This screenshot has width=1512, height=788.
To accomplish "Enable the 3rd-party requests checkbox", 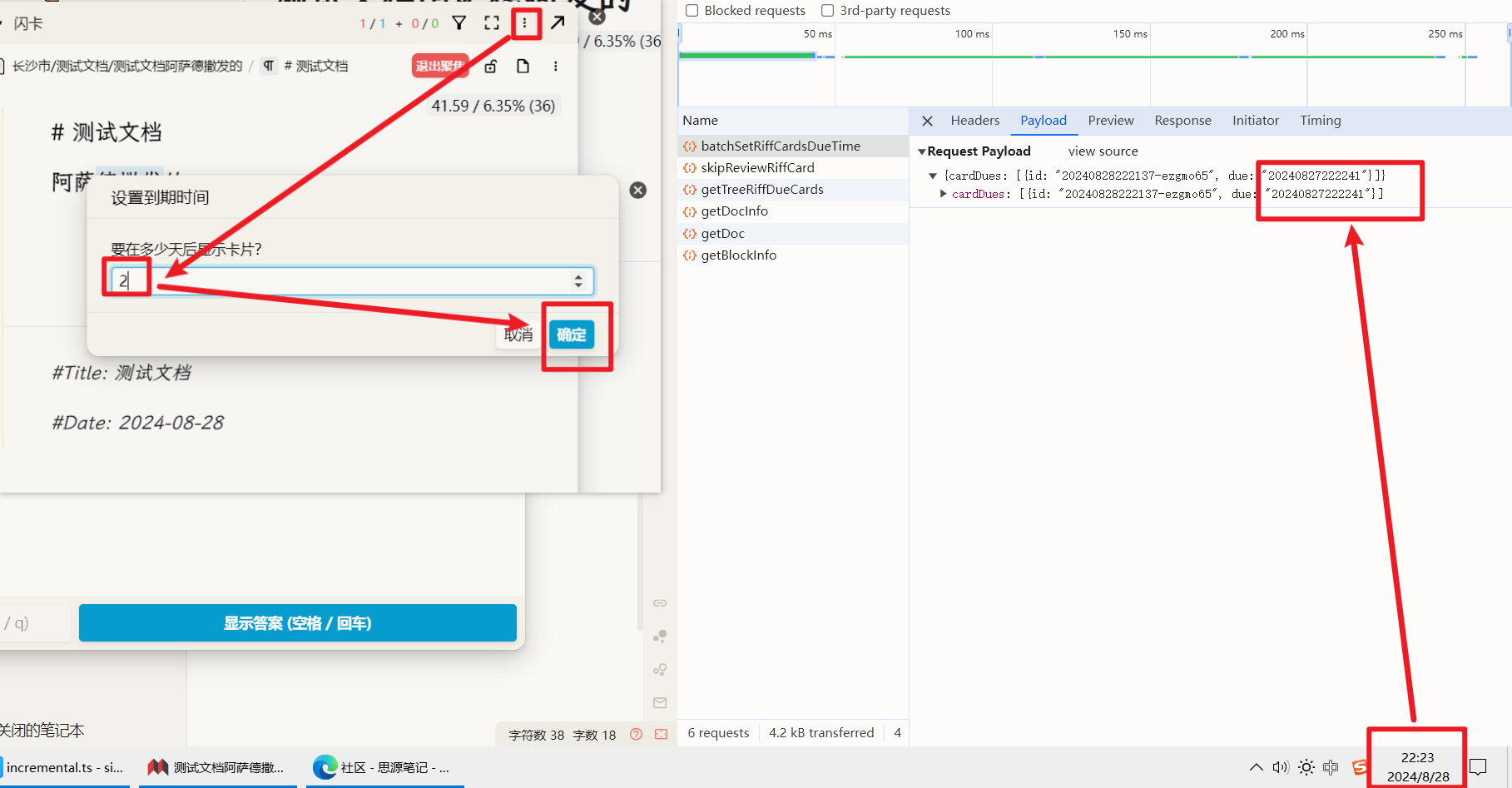I will 827,11.
